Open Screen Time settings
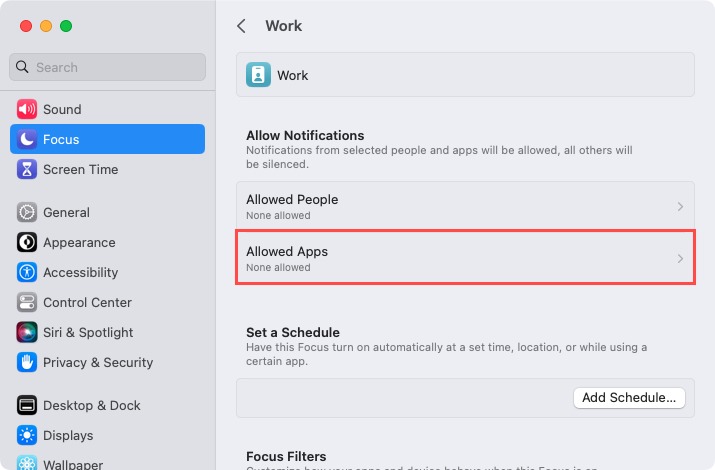This screenshot has width=715, height=470. 107,169
